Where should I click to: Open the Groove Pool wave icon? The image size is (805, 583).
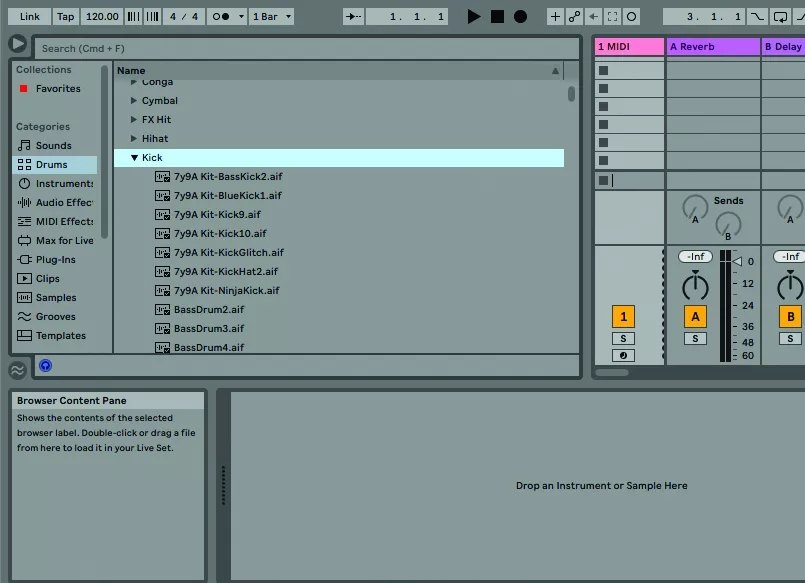(x=17, y=370)
